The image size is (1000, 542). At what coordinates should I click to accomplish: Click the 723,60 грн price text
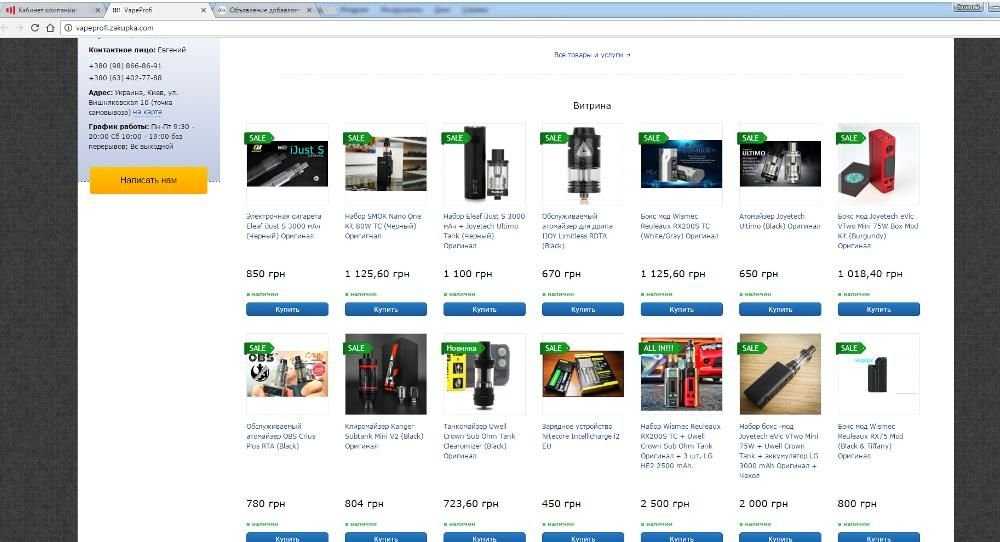(471, 504)
